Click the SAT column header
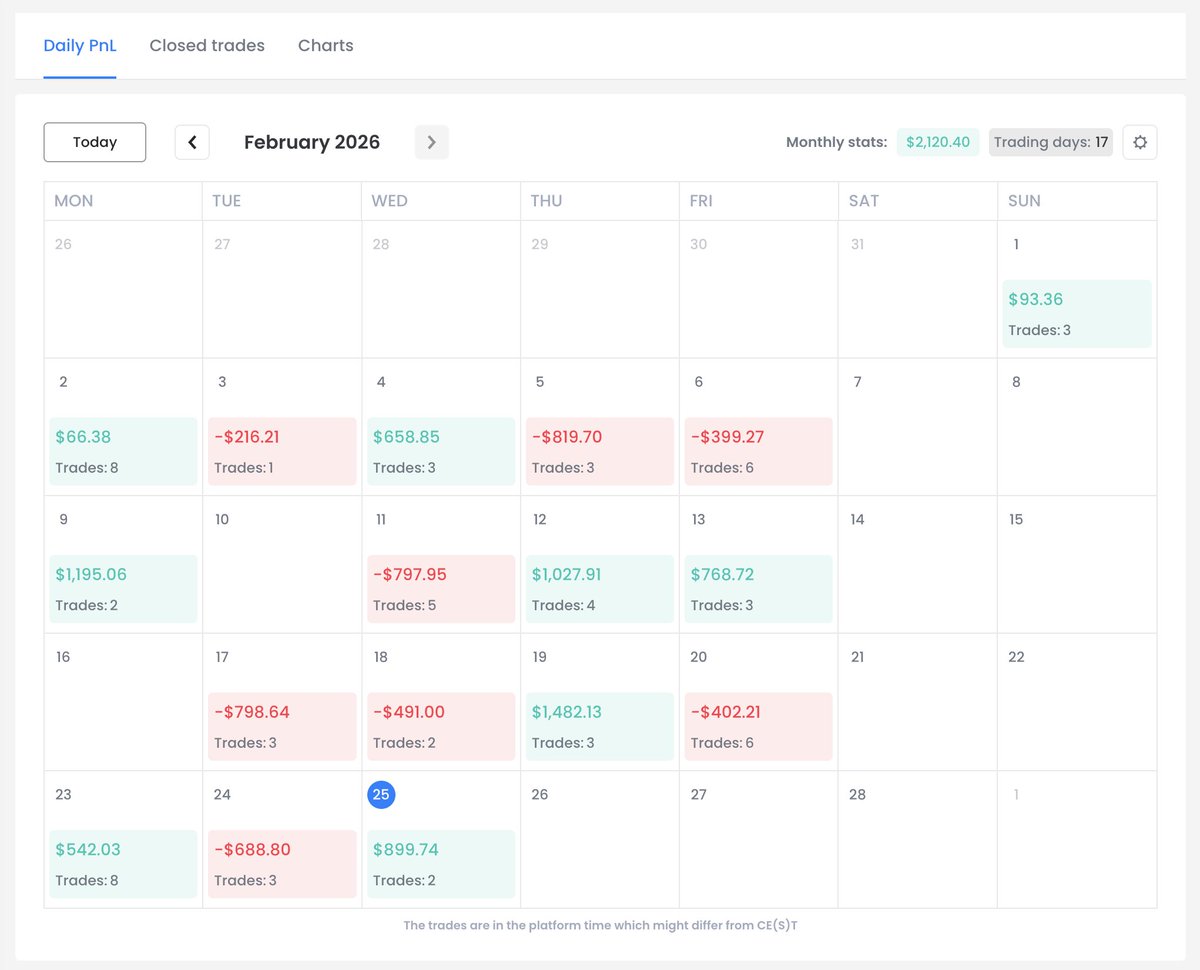 918,201
